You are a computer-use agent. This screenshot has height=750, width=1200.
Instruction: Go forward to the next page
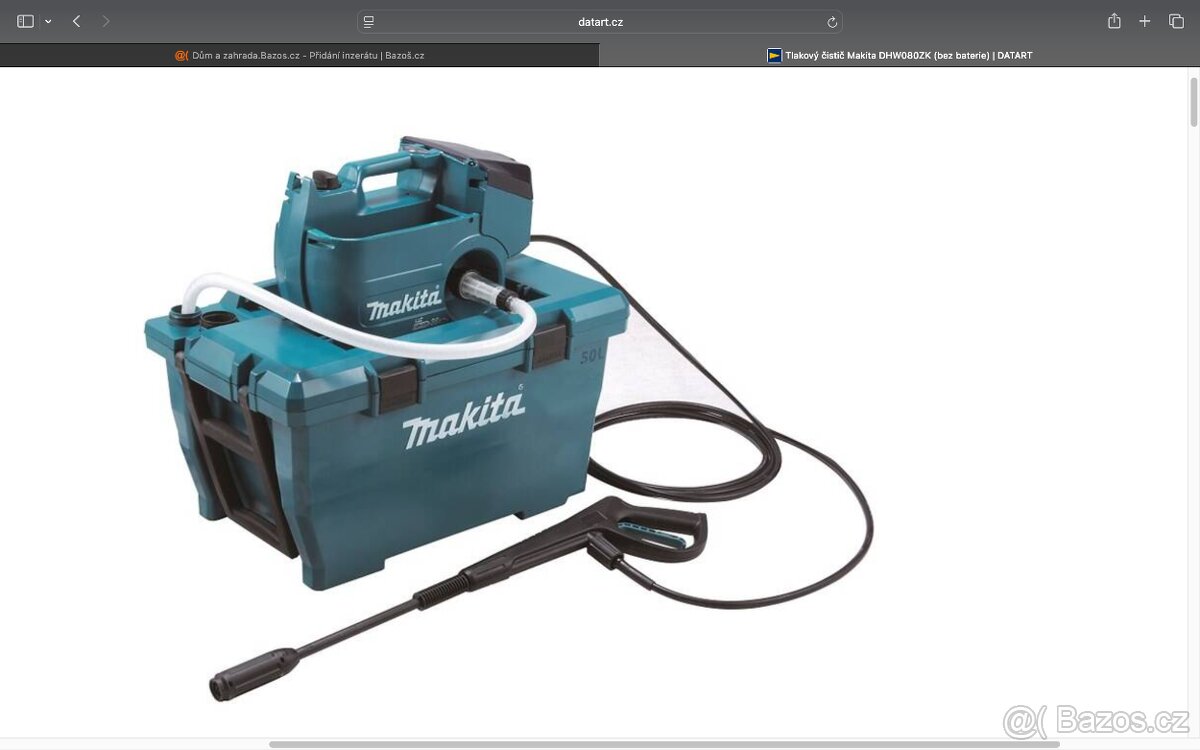coord(106,21)
